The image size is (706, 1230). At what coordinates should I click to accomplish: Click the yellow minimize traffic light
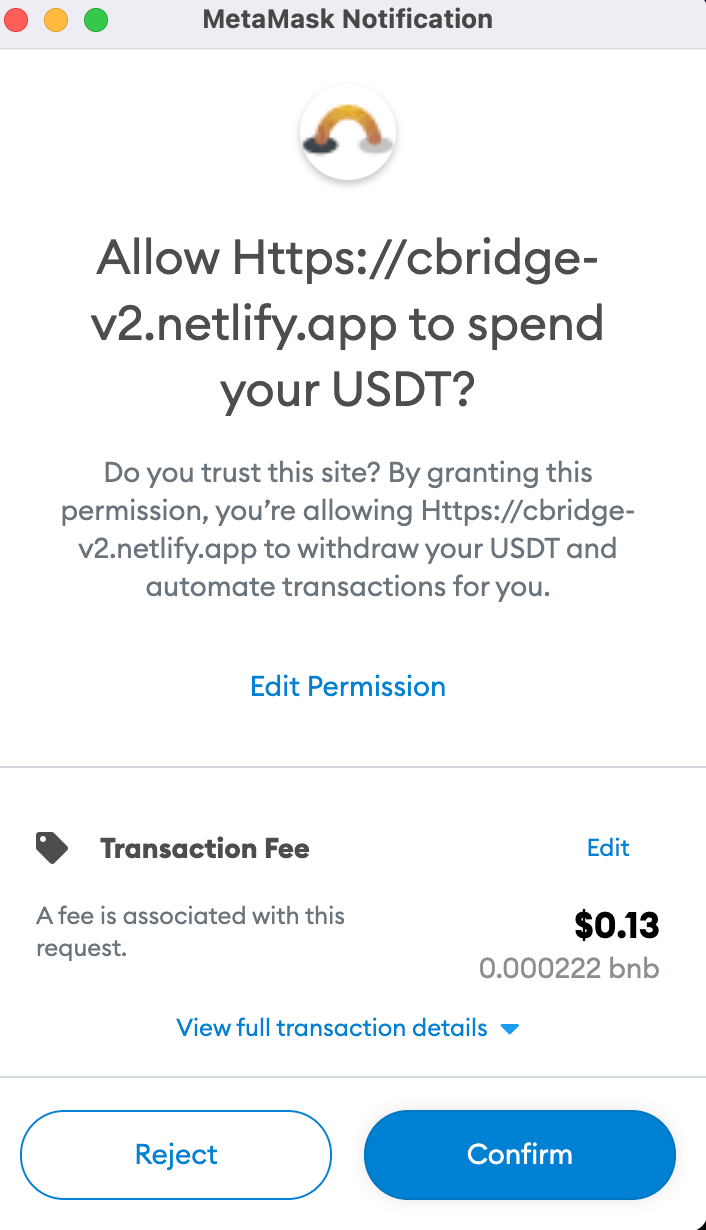tap(55, 19)
